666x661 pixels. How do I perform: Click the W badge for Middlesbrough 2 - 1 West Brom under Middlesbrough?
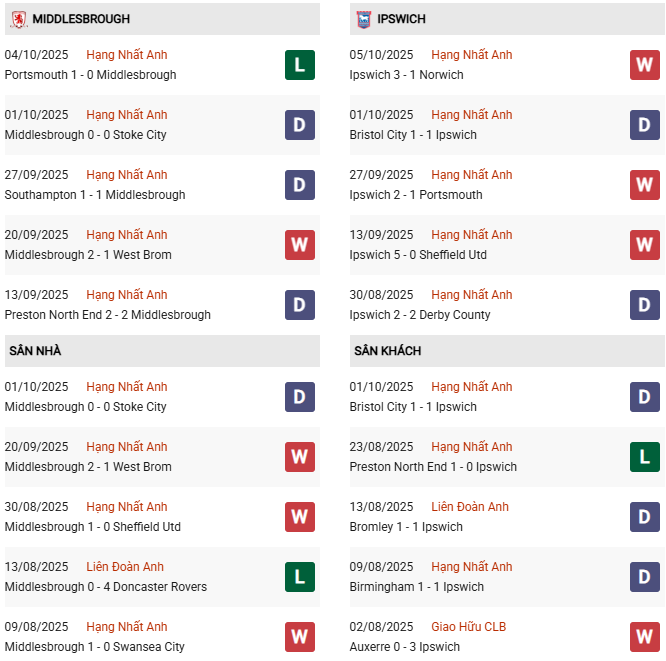click(300, 245)
